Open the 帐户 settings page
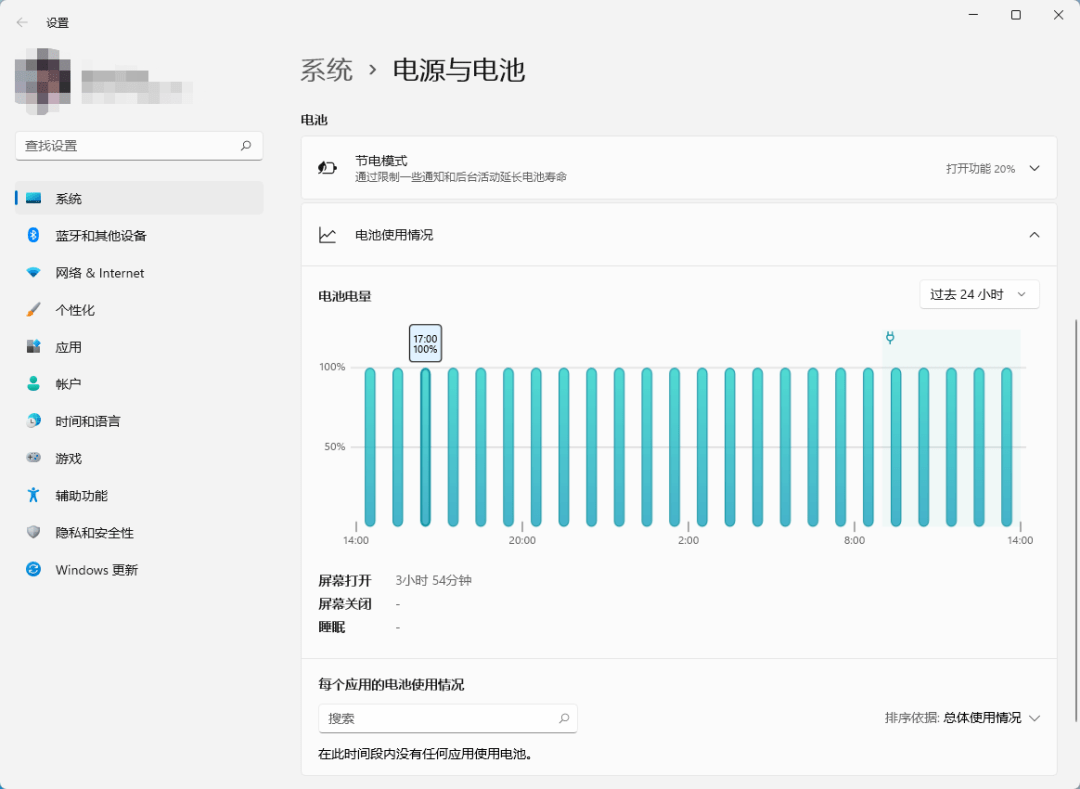The width and height of the screenshot is (1080, 789). (68, 385)
